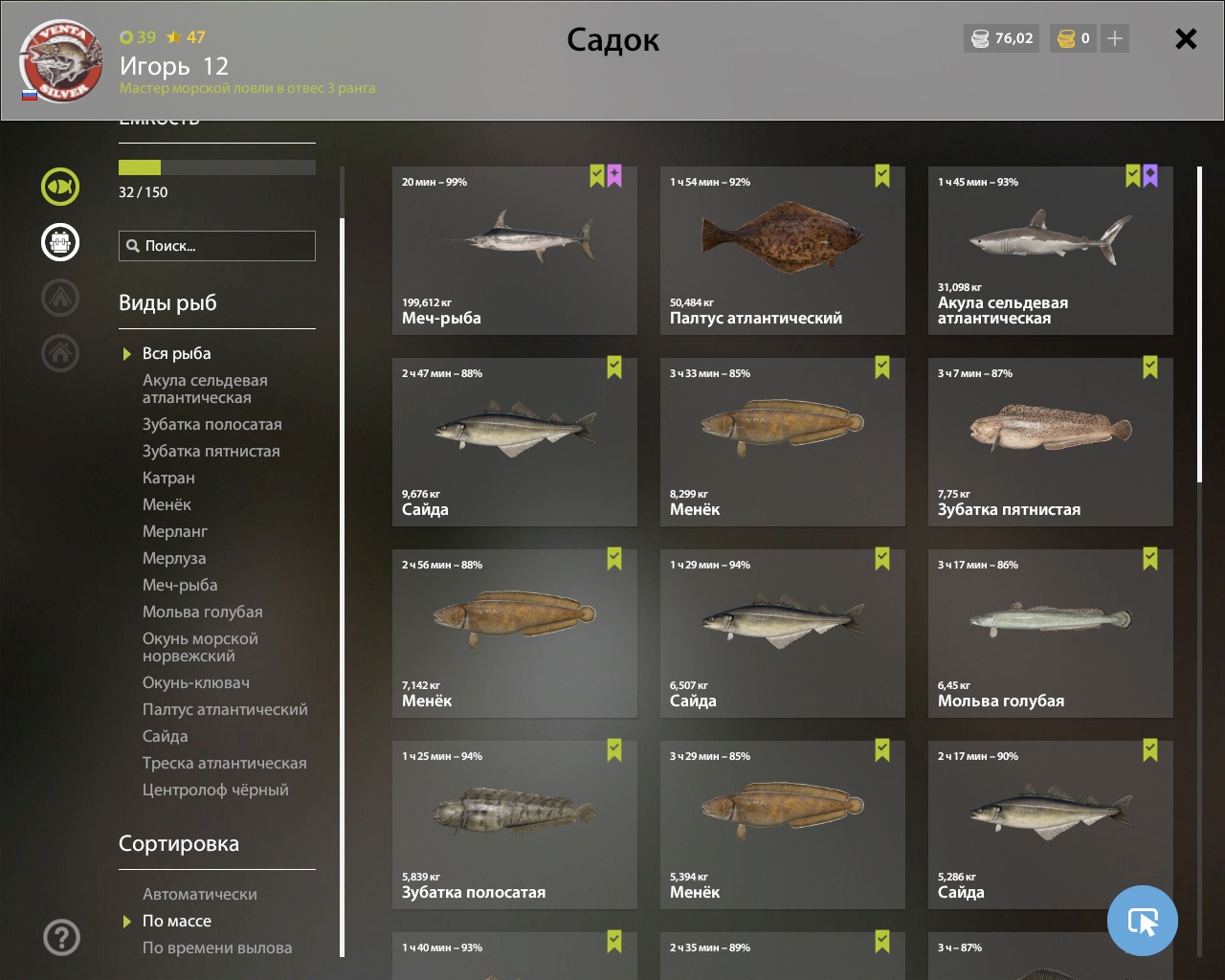Add gold coins with the plus icon
Screen dimensions: 1225x980
point(1115,38)
